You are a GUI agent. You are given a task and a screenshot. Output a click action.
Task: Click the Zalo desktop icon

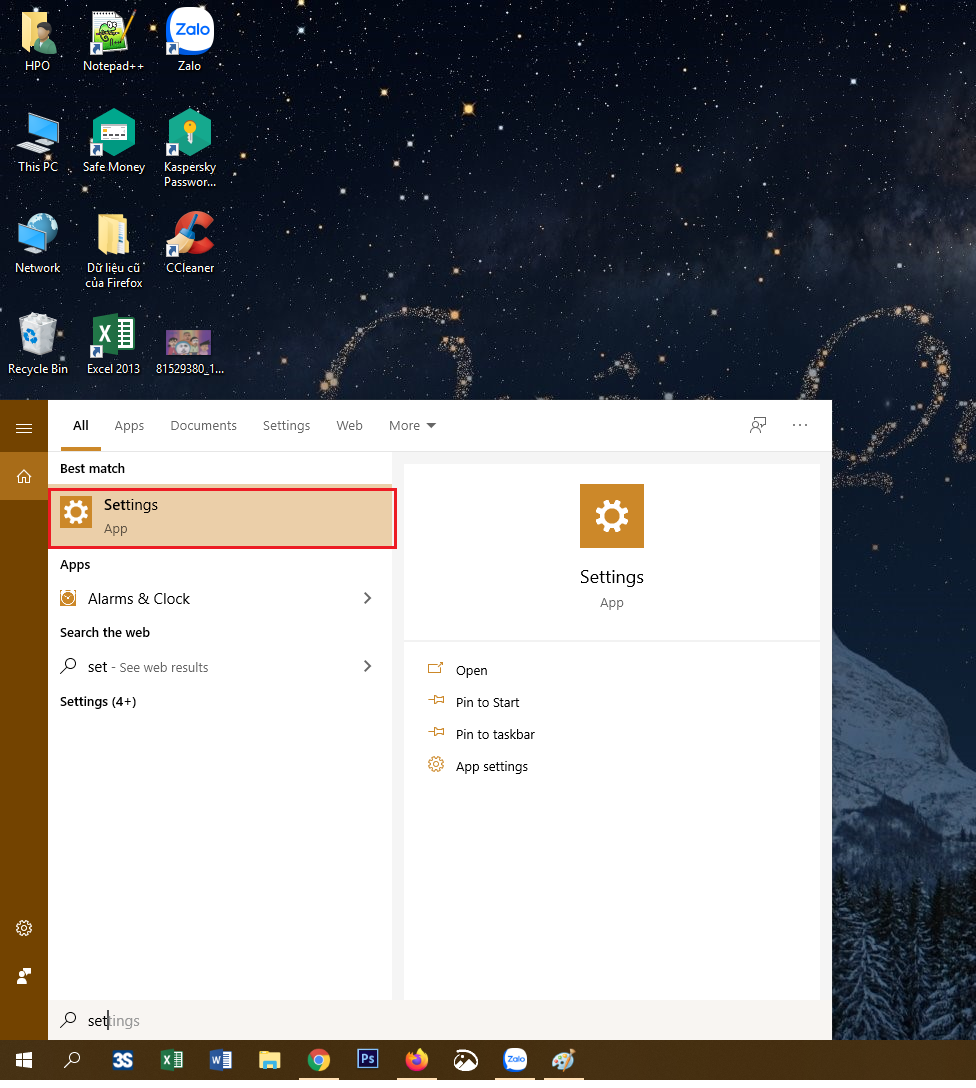(189, 40)
